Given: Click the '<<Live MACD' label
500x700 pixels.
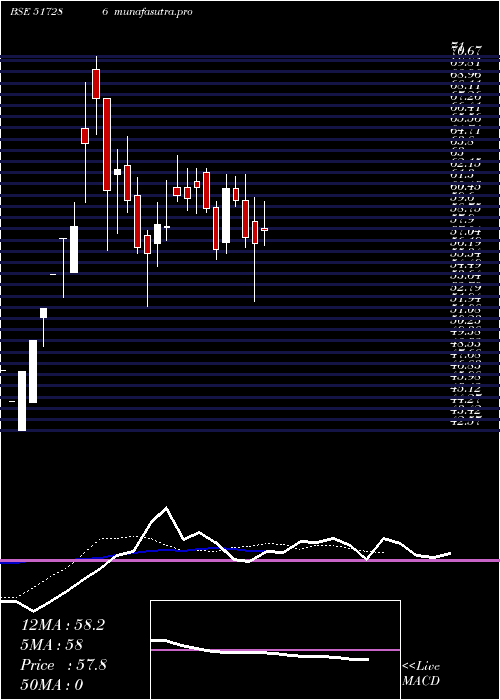Looking at the screenshot, I should pos(421,674).
